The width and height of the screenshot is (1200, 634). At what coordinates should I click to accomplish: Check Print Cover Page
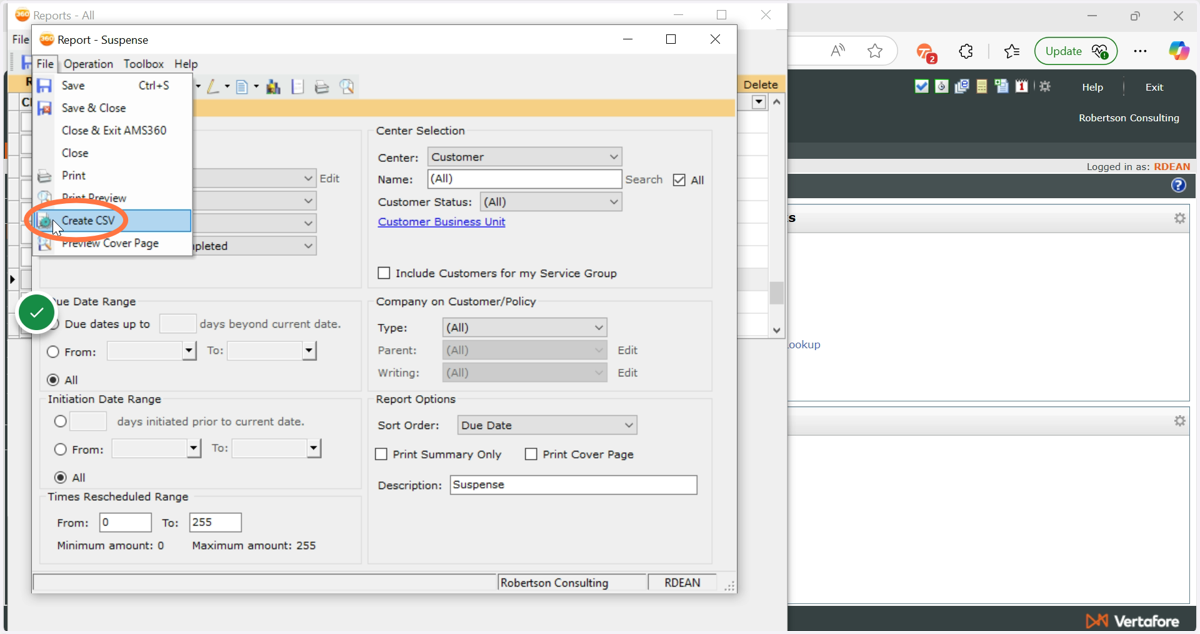[531, 454]
